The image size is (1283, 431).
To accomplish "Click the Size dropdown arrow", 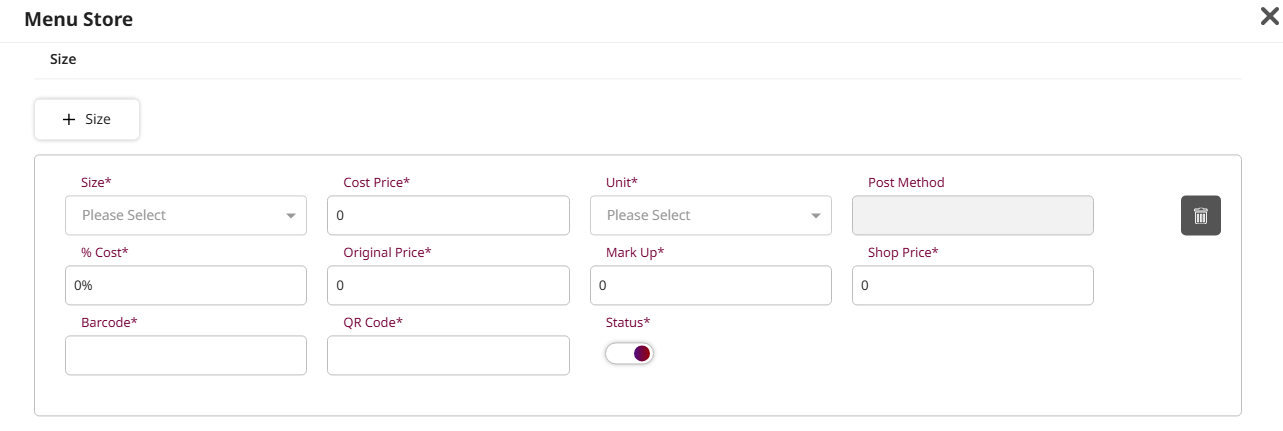I will point(291,216).
